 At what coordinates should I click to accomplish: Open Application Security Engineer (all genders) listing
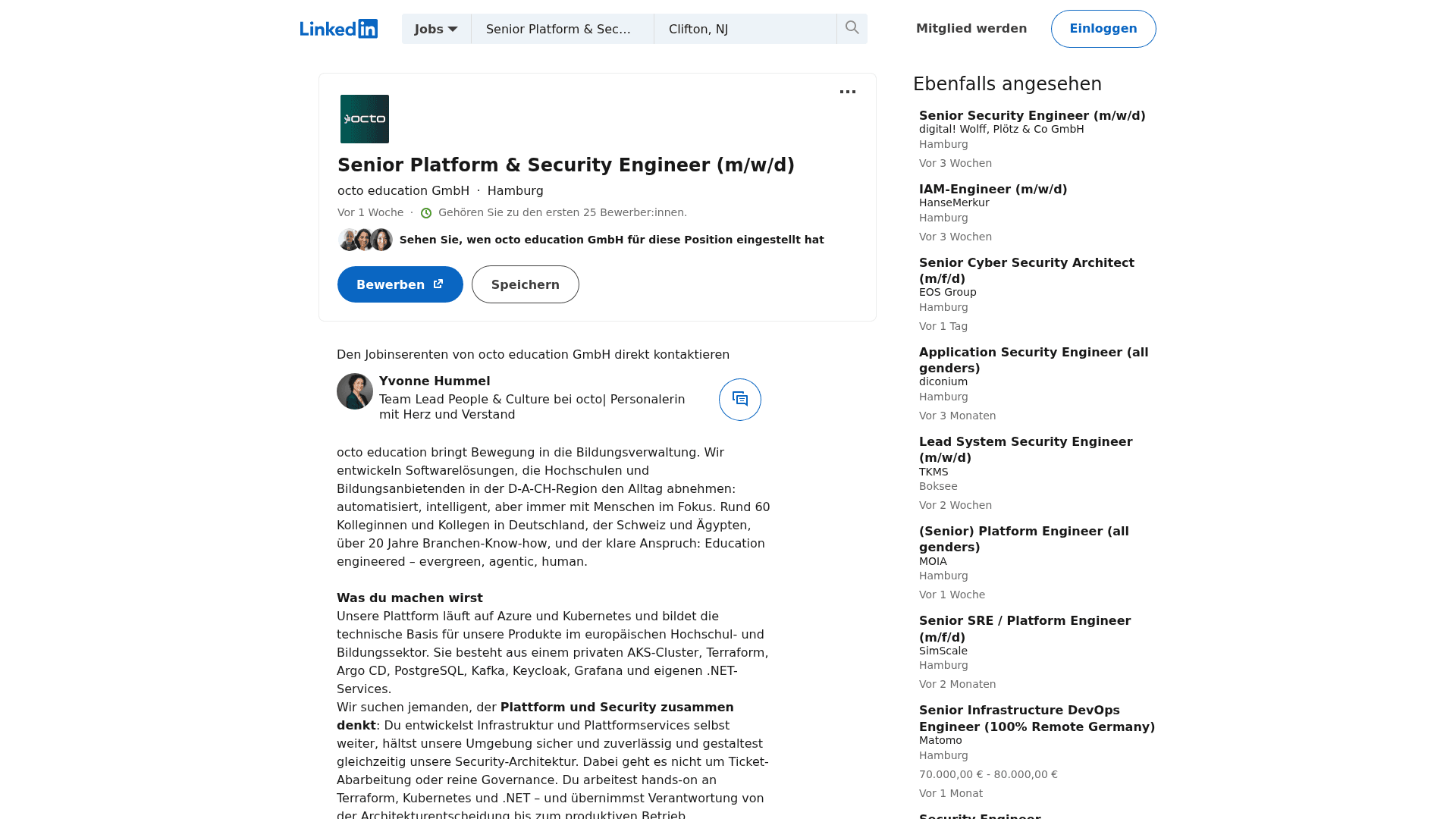click(1034, 360)
